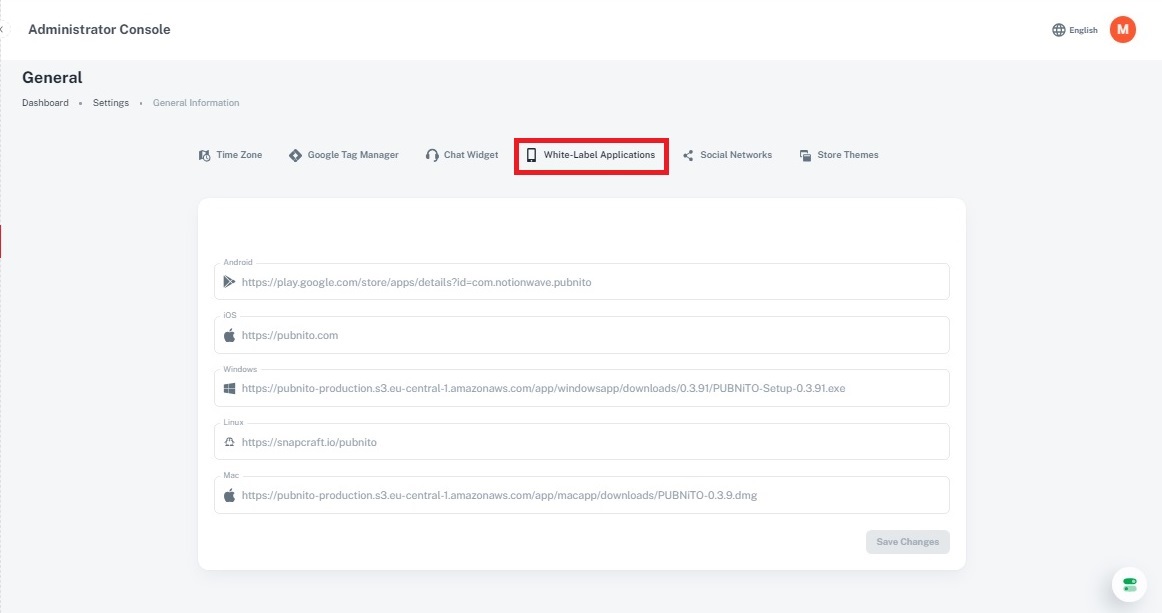Open the Store Themes tab
Image resolution: width=1162 pixels, height=613 pixels.
pos(839,155)
